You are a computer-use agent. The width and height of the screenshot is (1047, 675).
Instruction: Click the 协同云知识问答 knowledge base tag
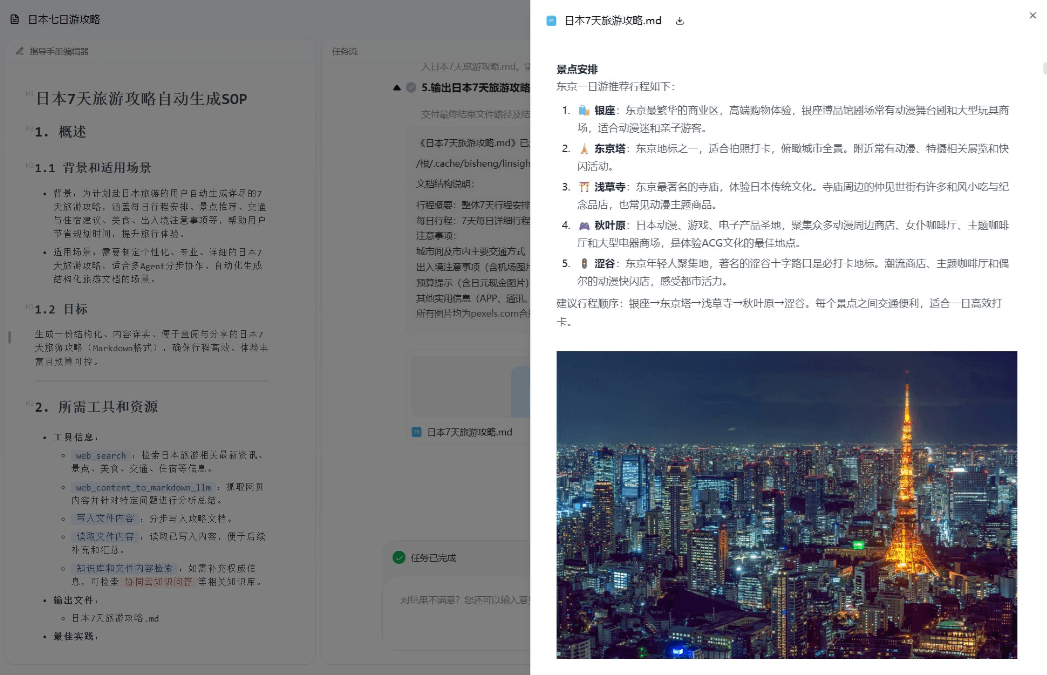coord(159,581)
